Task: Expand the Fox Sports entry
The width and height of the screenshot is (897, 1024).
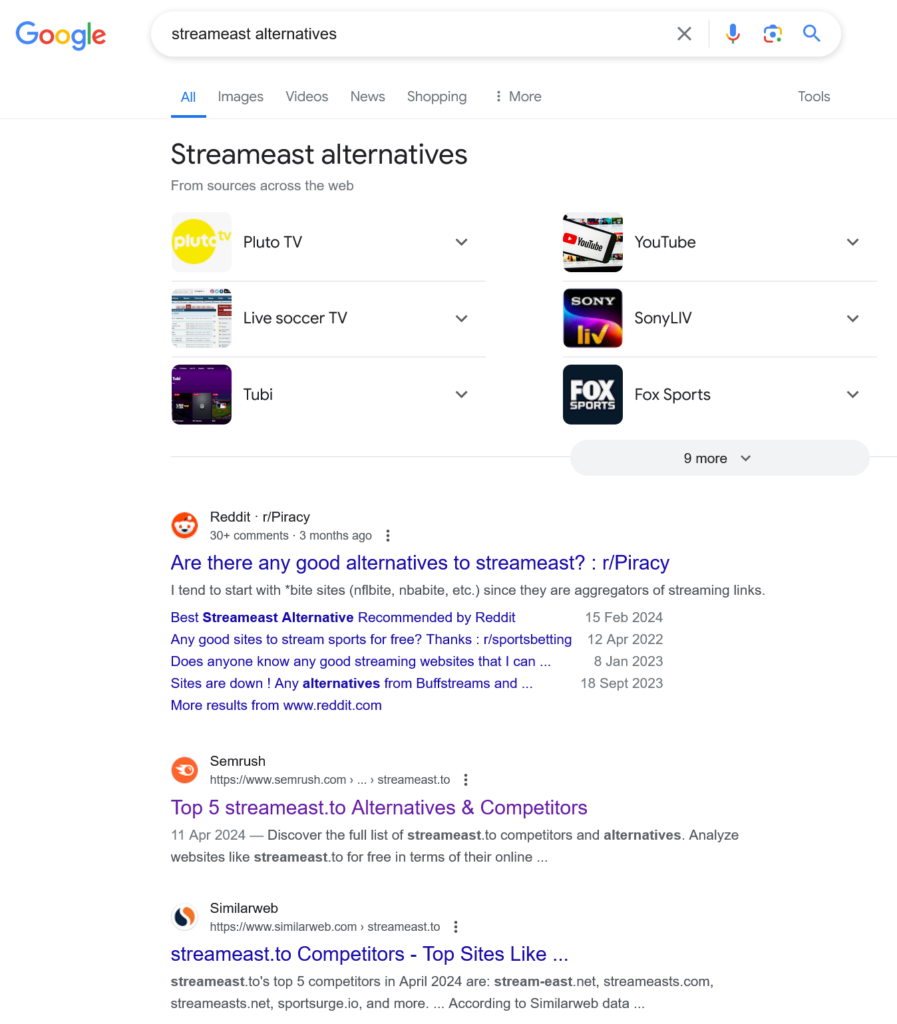Action: click(852, 394)
